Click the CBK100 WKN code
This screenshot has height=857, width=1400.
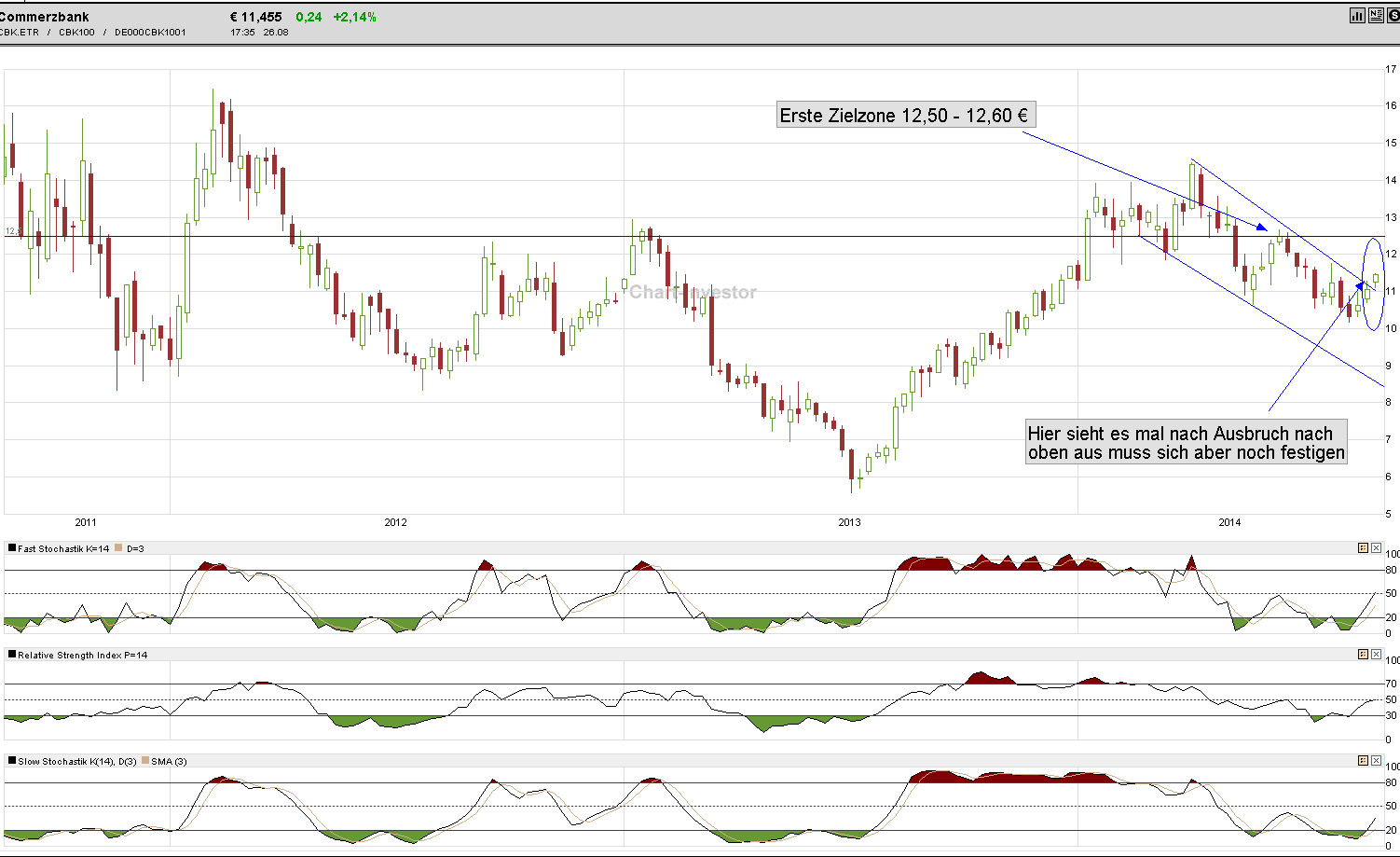click(x=76, y=32)
